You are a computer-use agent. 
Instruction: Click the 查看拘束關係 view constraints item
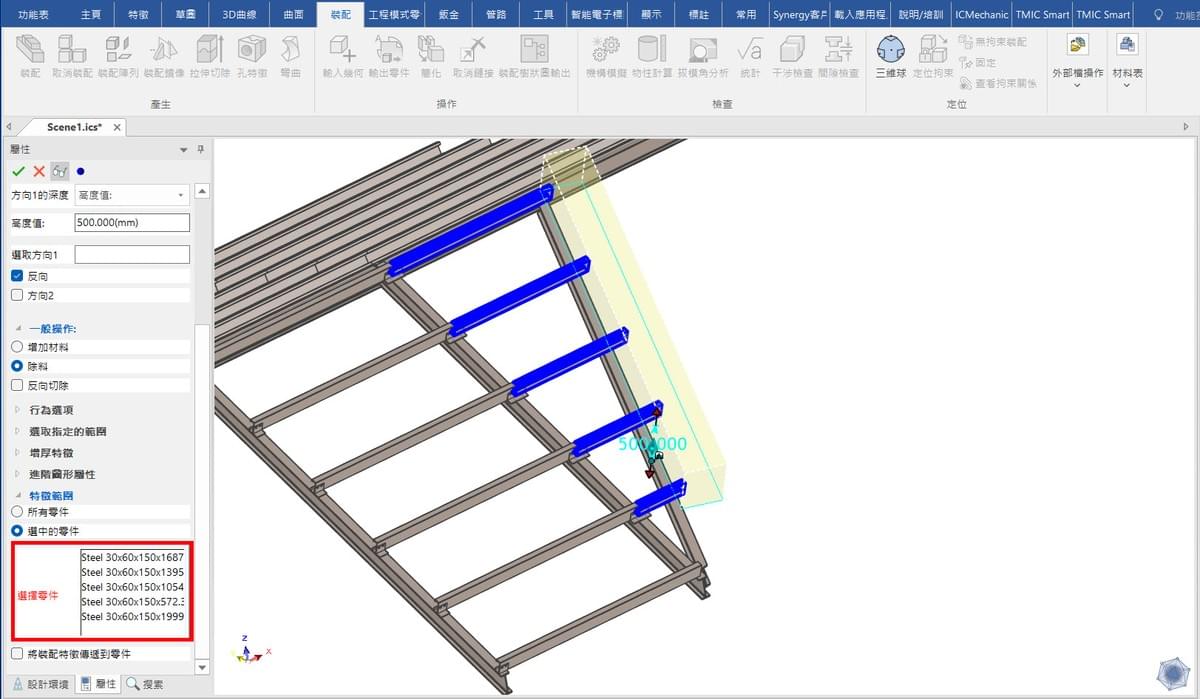998,82
